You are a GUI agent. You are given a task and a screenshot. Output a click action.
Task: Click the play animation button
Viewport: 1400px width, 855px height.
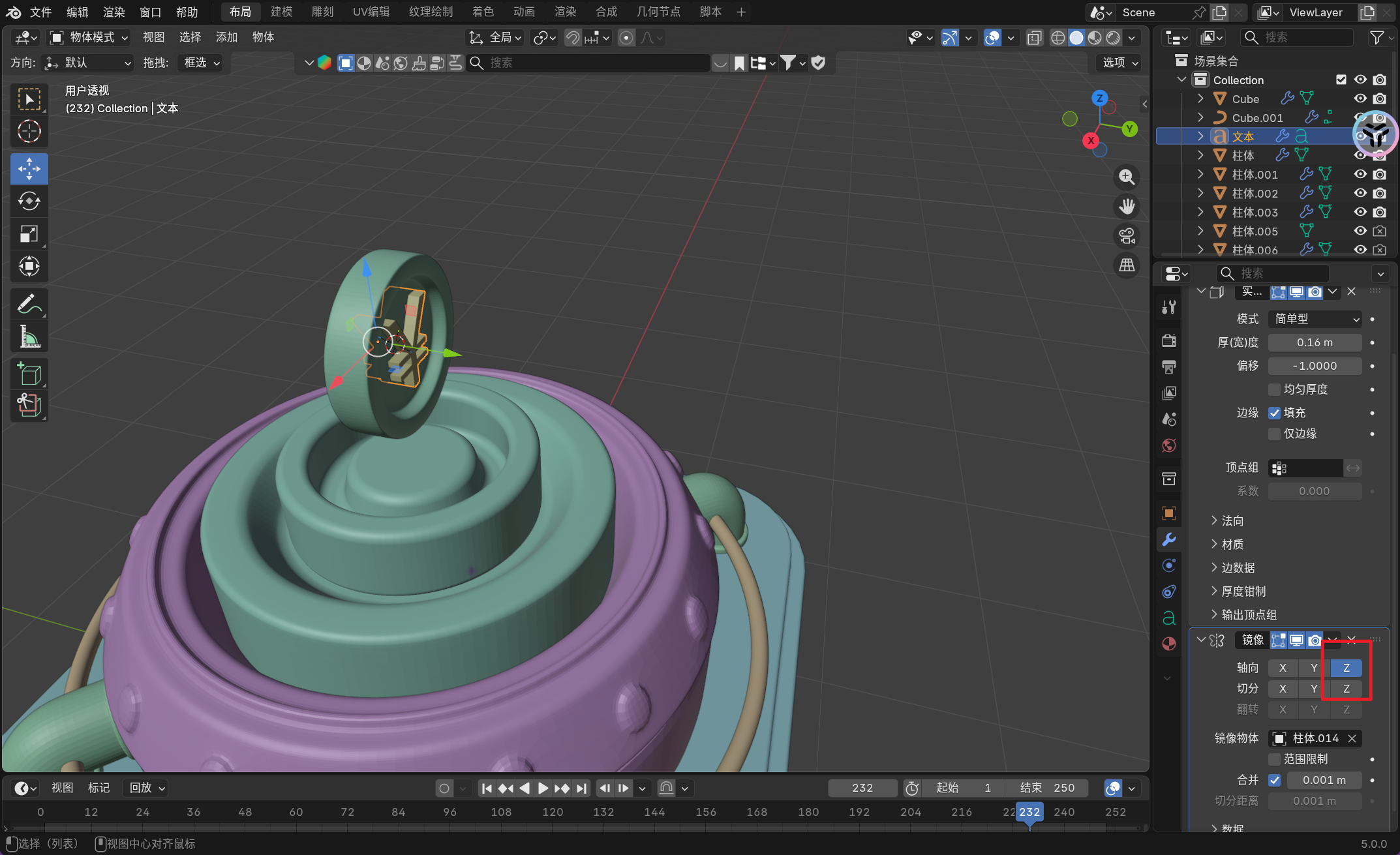(x=543, y=788)
